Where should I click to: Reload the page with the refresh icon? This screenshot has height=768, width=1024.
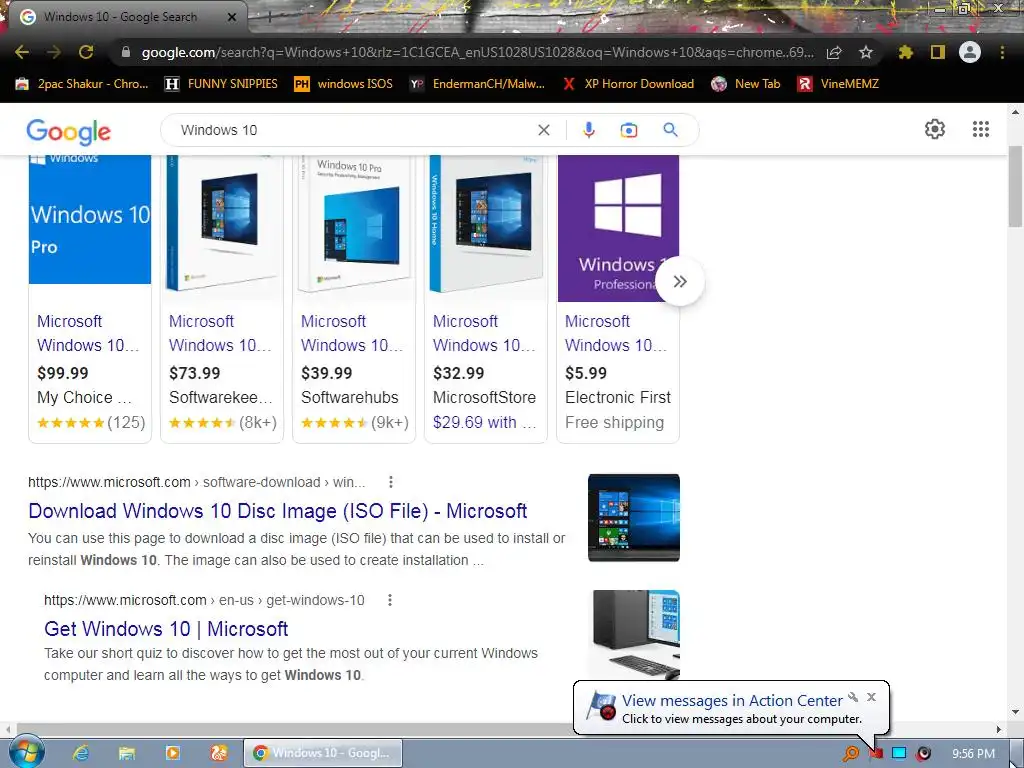86,52
